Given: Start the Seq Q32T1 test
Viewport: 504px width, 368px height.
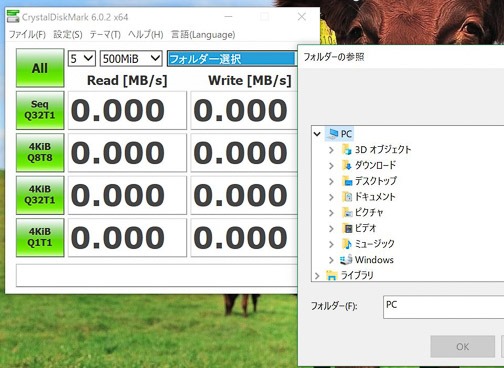Looking at the screenshot, I should [40, 110].
